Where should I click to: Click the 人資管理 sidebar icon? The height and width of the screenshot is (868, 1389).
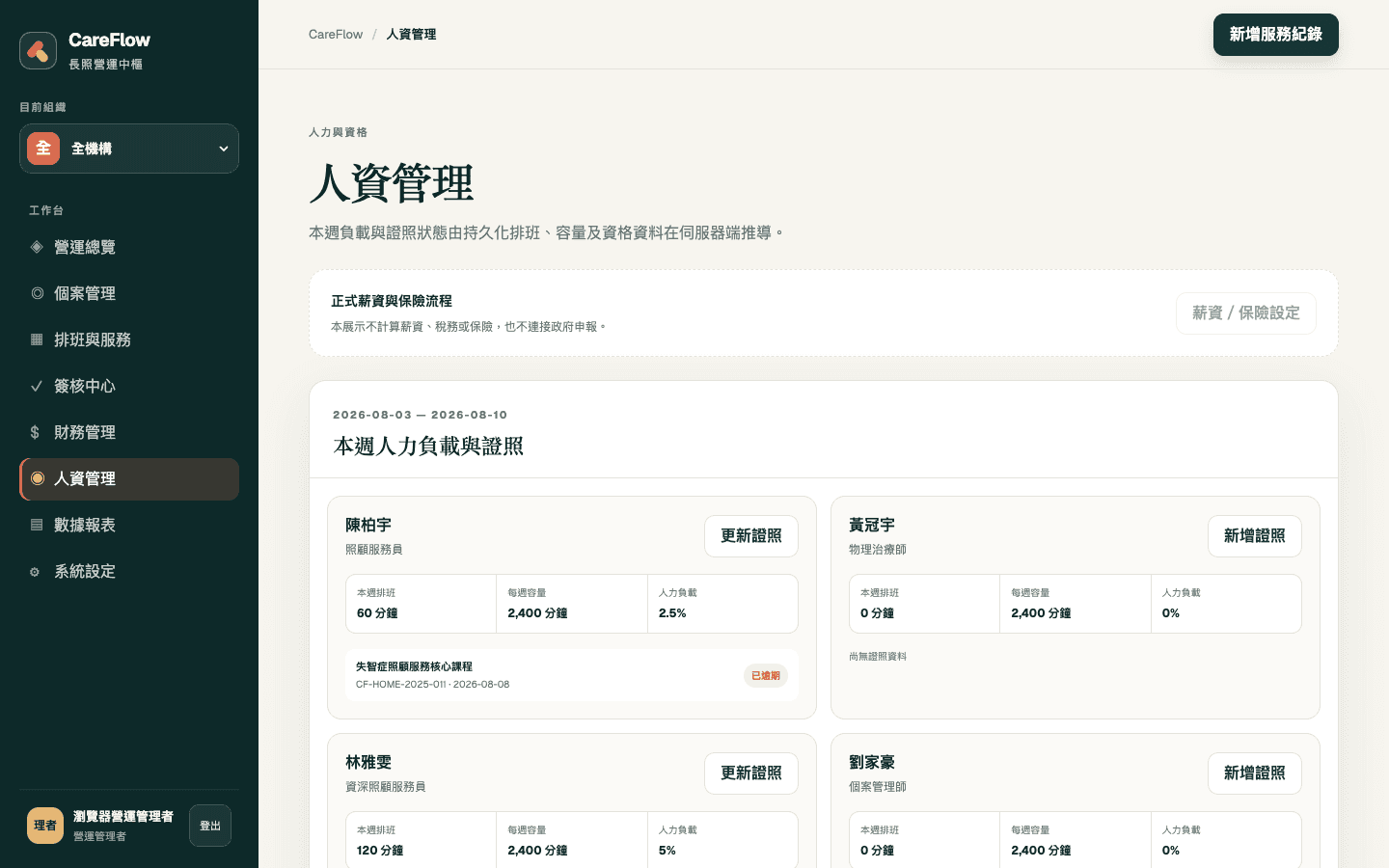point(38,478)
